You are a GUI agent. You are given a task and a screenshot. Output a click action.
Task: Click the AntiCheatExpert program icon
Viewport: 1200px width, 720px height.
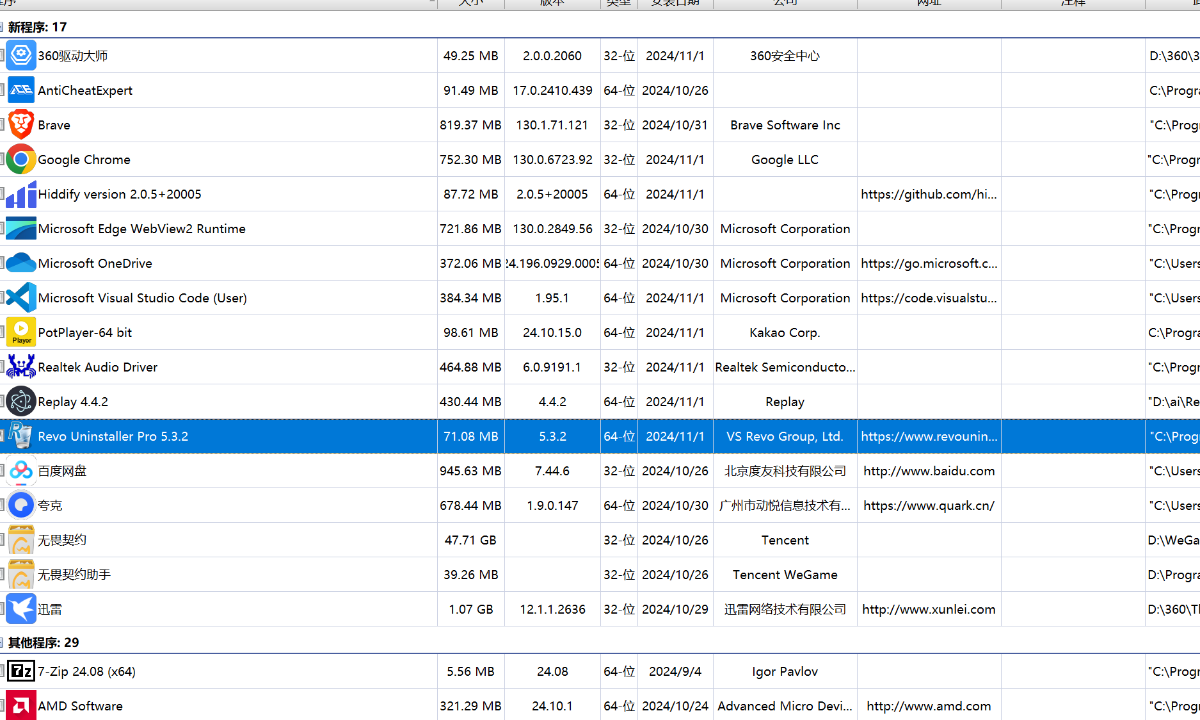(21, 90)
